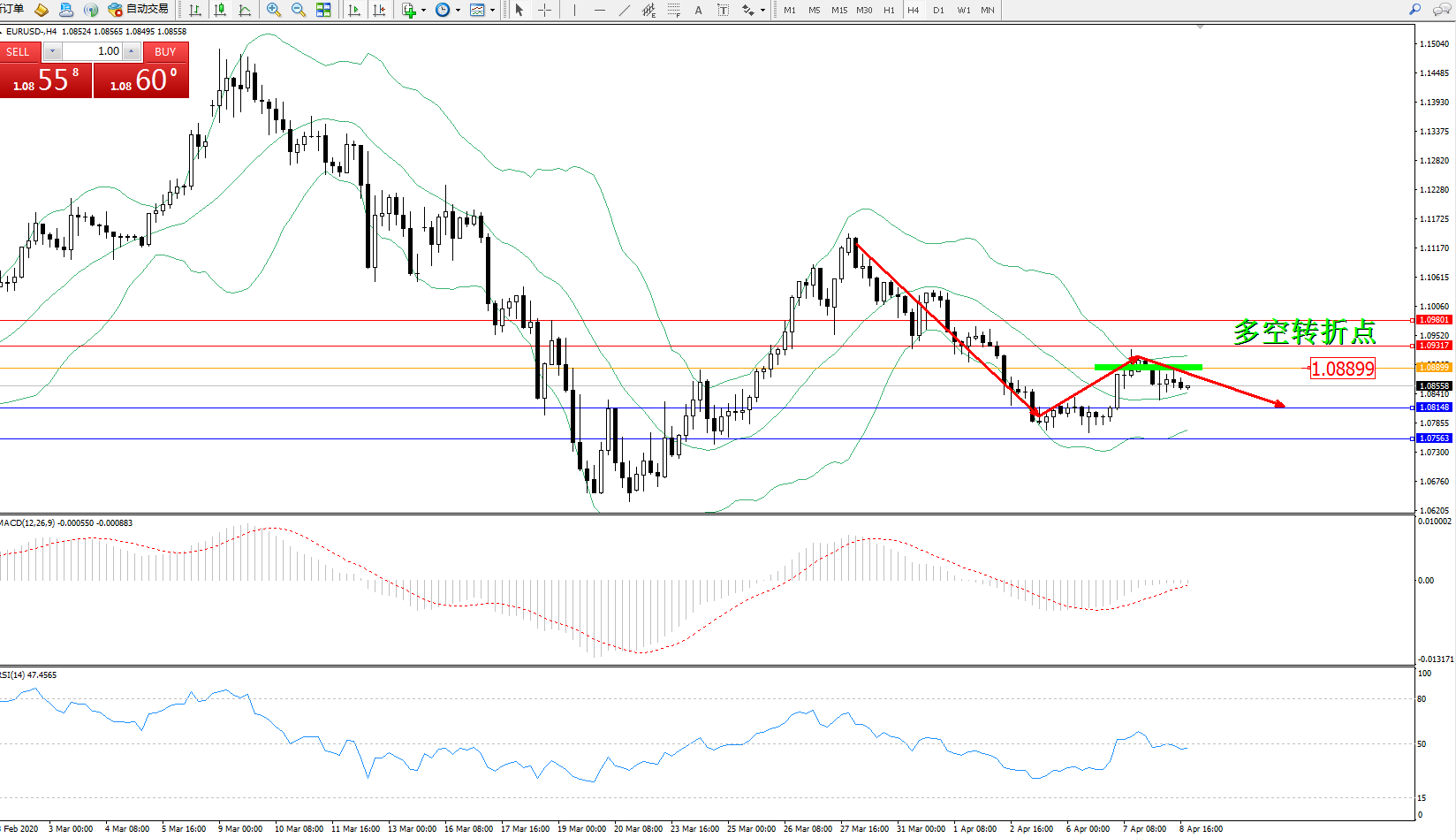Click the tile windows icon
This screenshot has height=838, width=1456.
[x=323, y=10]
